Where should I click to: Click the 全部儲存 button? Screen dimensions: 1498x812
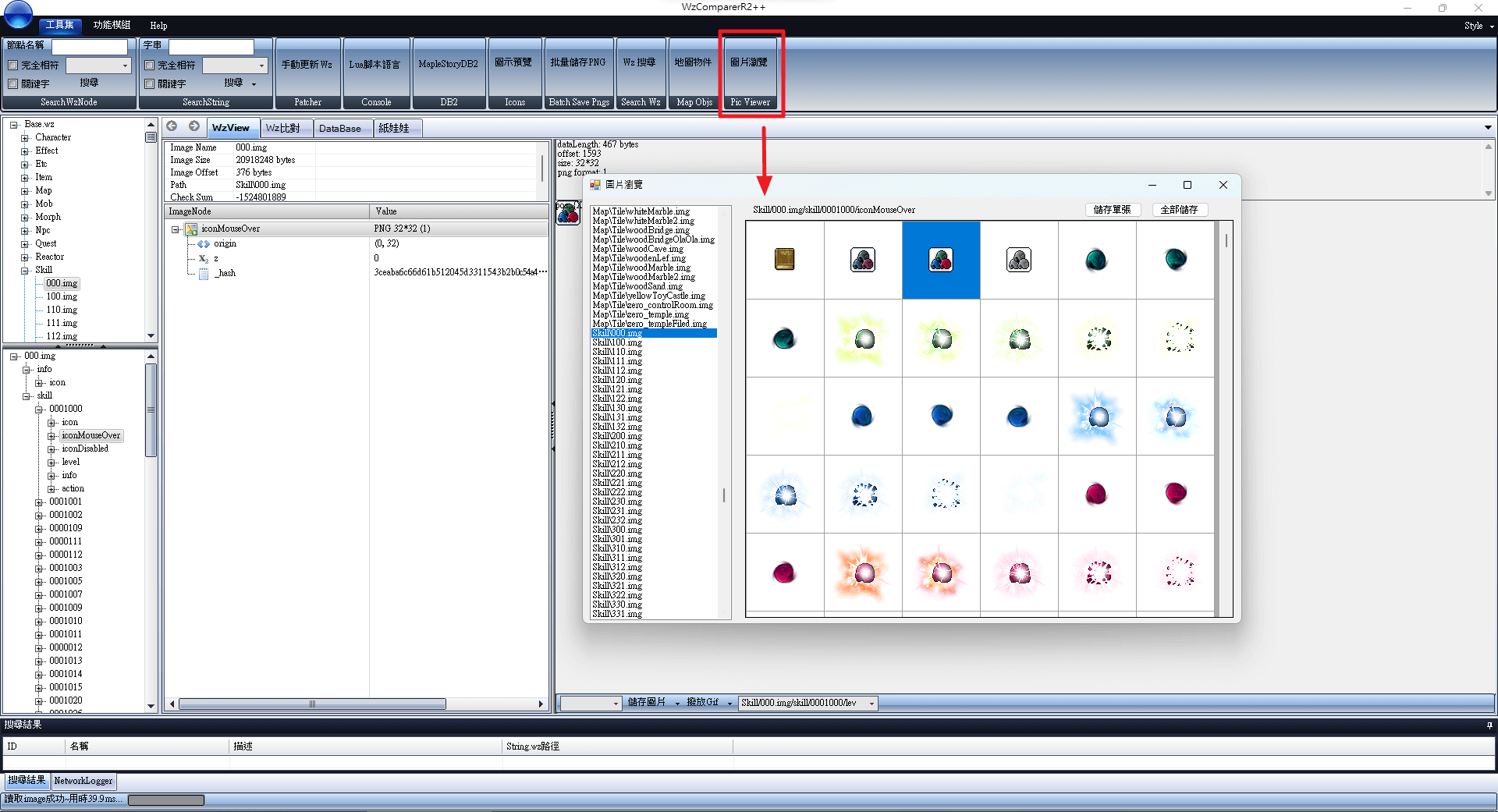click(1179, 210)
